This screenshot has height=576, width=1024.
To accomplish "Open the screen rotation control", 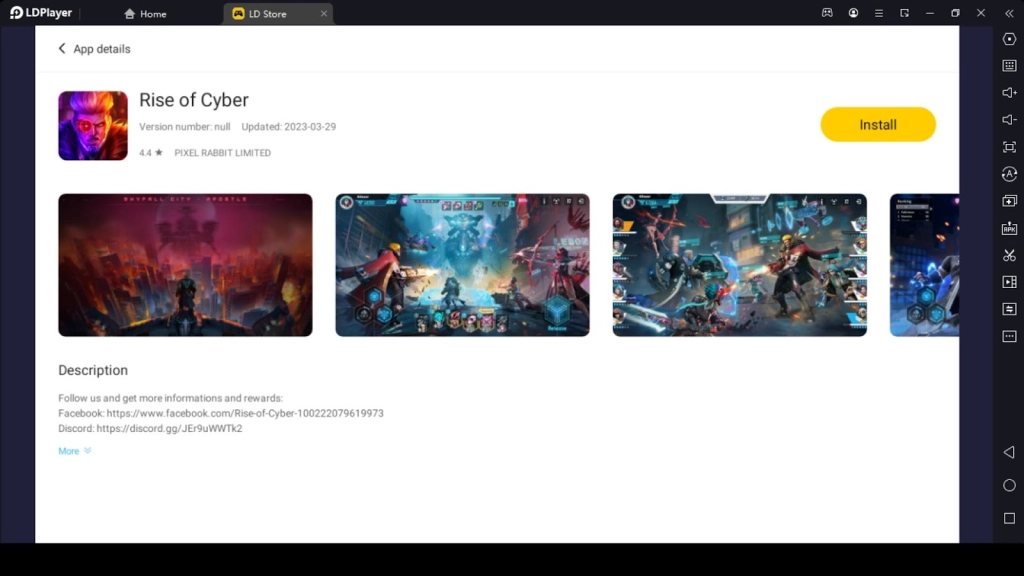I will point(1010,174).
